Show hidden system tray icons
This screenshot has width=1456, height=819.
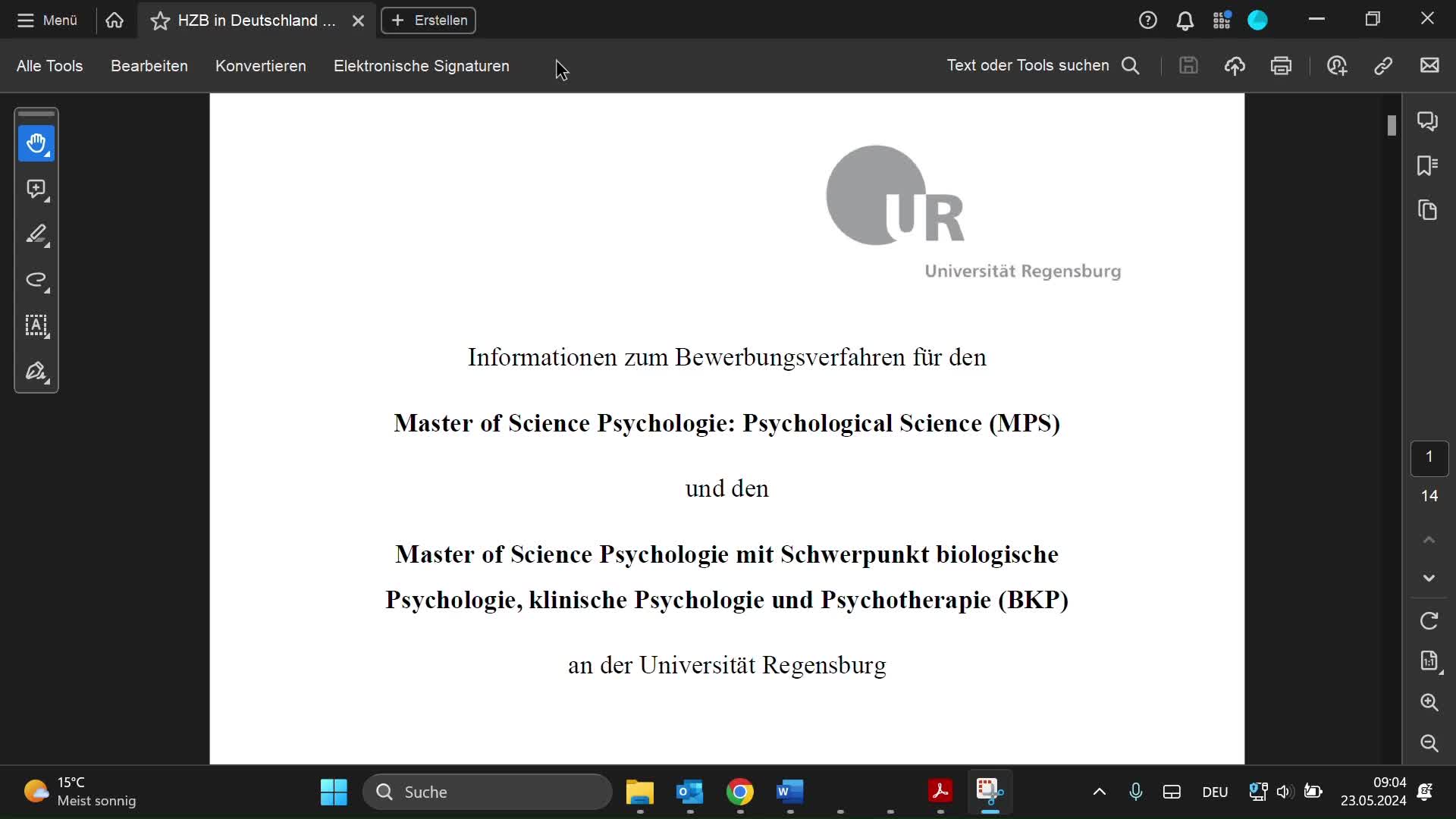coord(1099,792)
